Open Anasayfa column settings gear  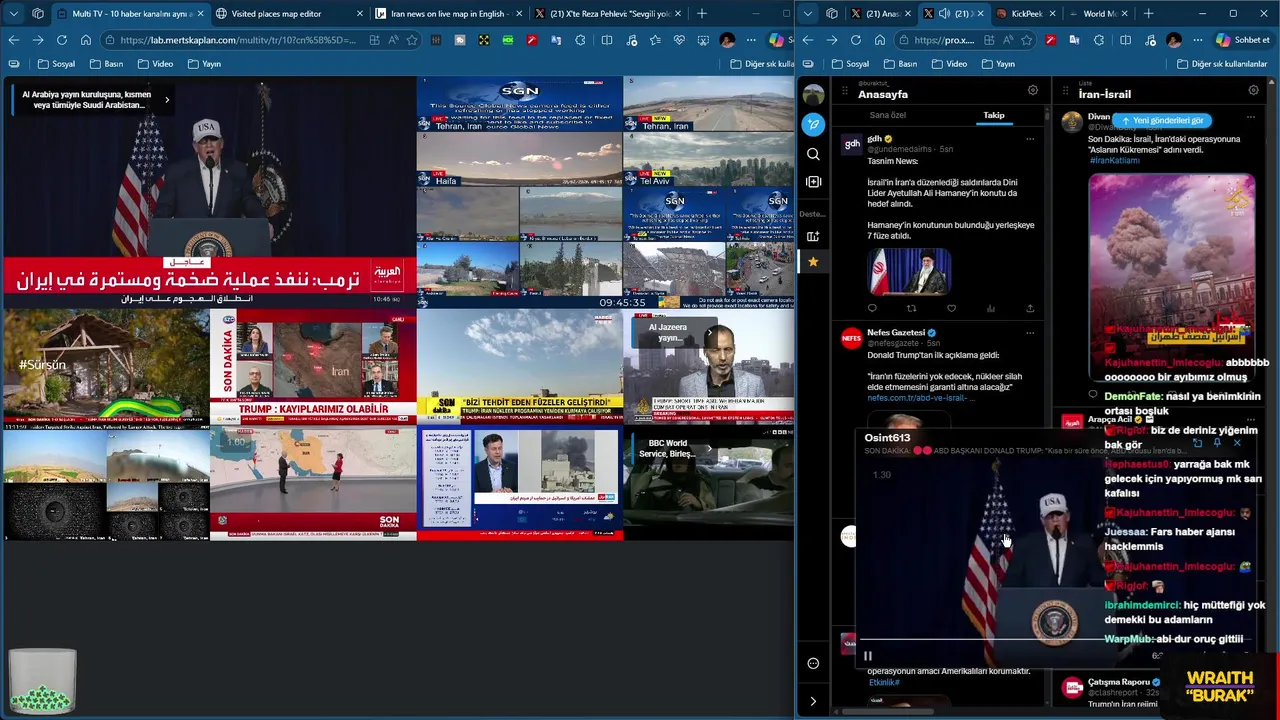(x=1033, y=90)
